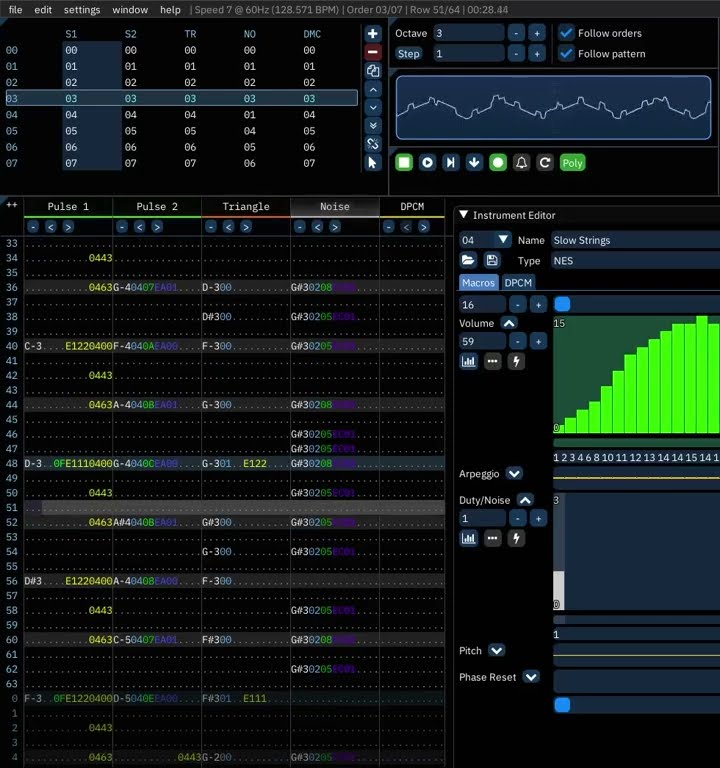Shift Noise channel left

(x=317, y=227)
